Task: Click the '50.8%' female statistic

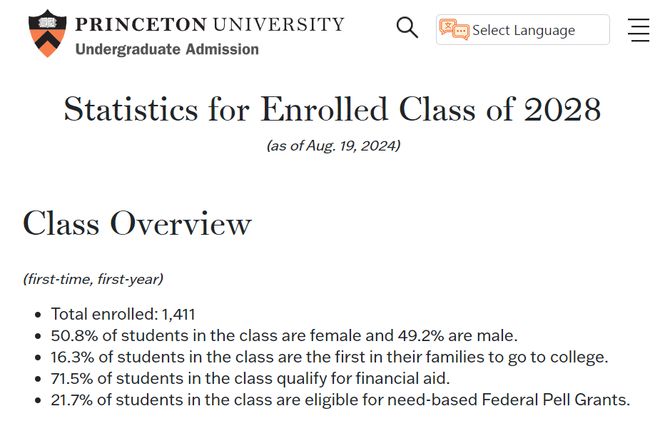Action: point(75,336)
